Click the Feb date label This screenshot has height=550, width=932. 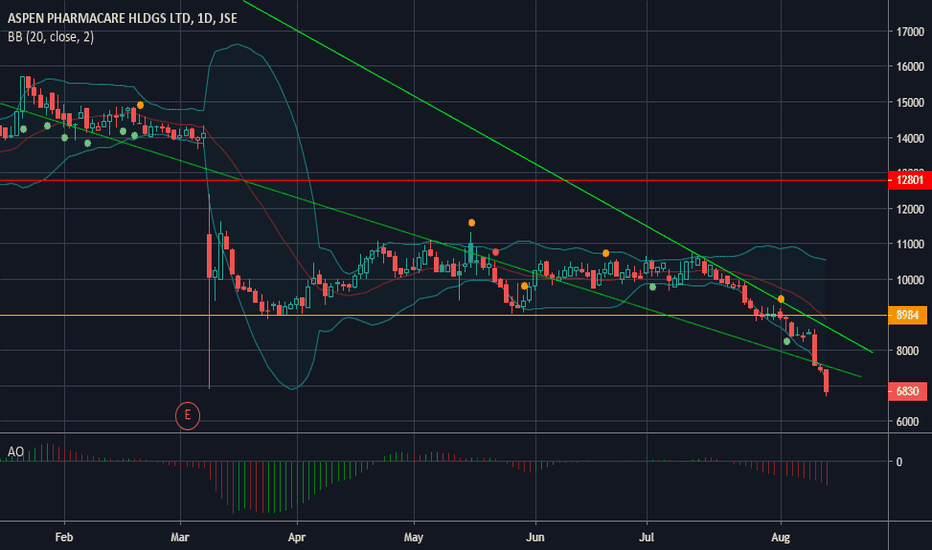tap(64, 538)
